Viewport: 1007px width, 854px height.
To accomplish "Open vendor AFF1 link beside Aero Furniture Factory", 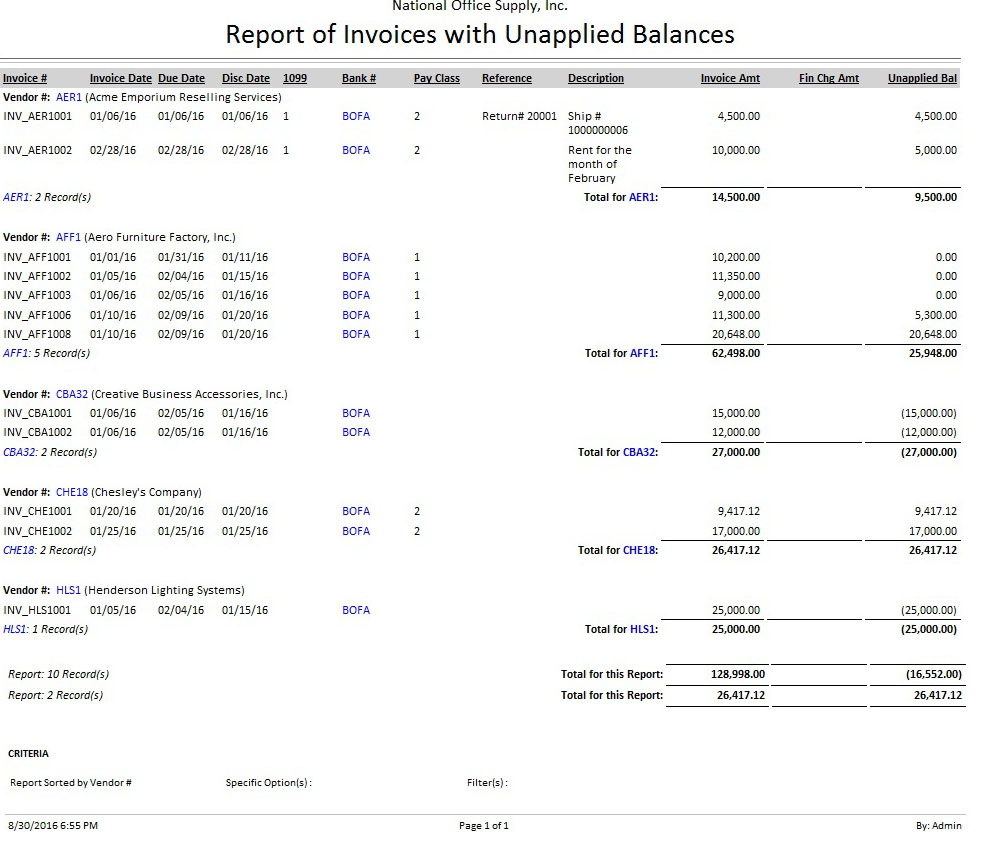I will (69, 238).
